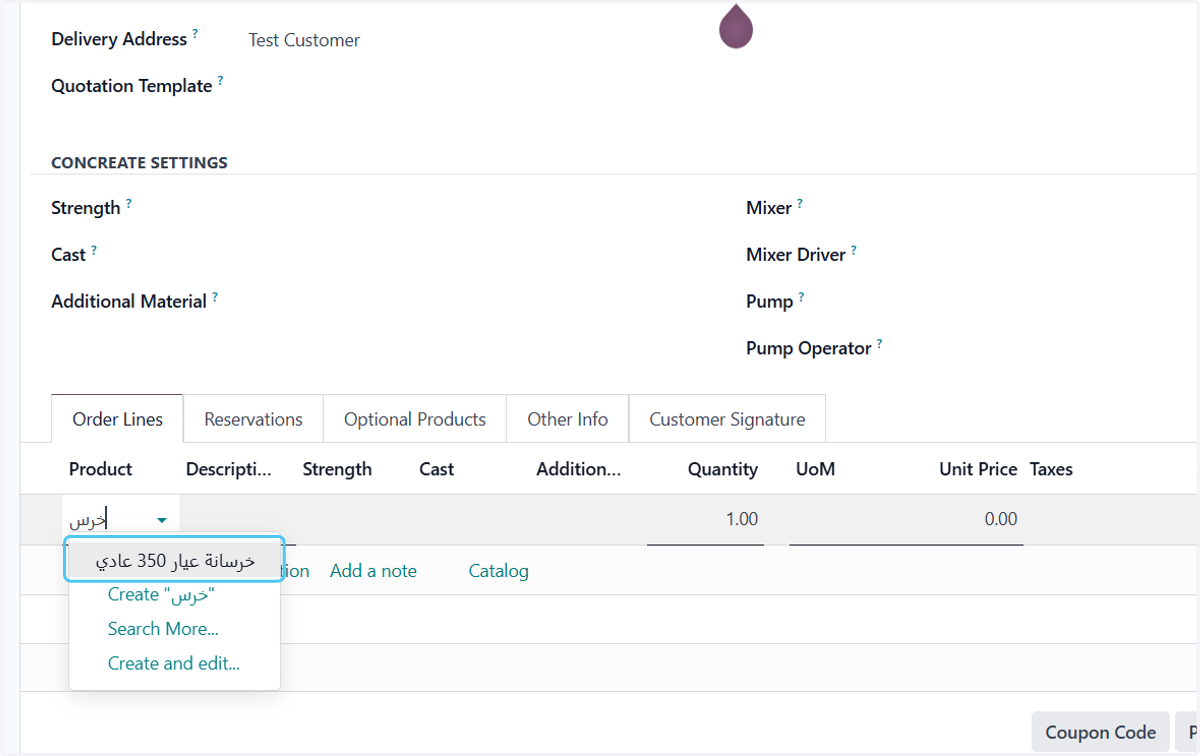This screenshot has height=756, width=1200.
Task: Open the Other Info tab
Action: [567, 419]
